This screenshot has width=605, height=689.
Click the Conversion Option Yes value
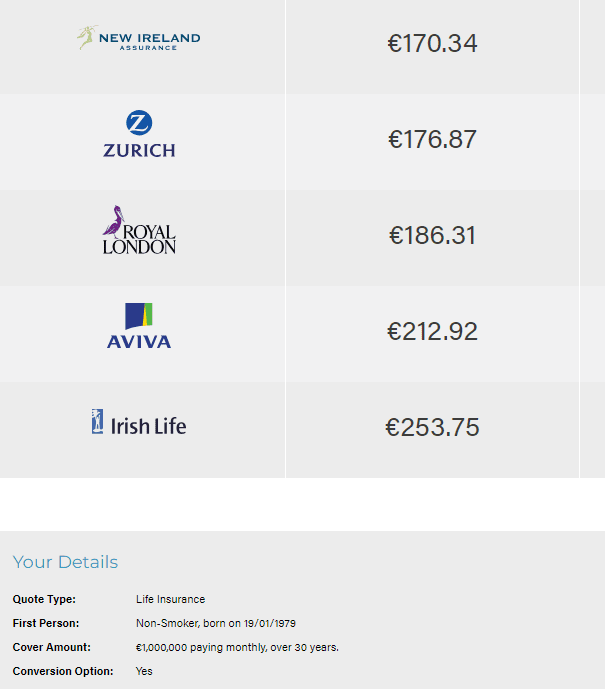click(144, 671)
